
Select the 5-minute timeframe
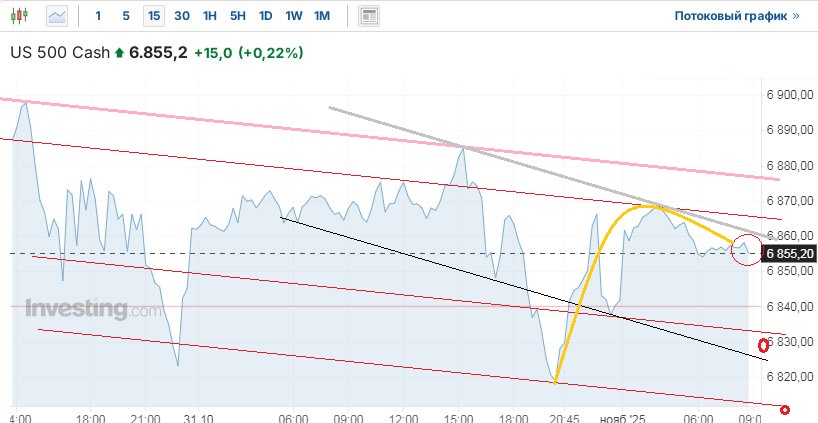point(125,16)
